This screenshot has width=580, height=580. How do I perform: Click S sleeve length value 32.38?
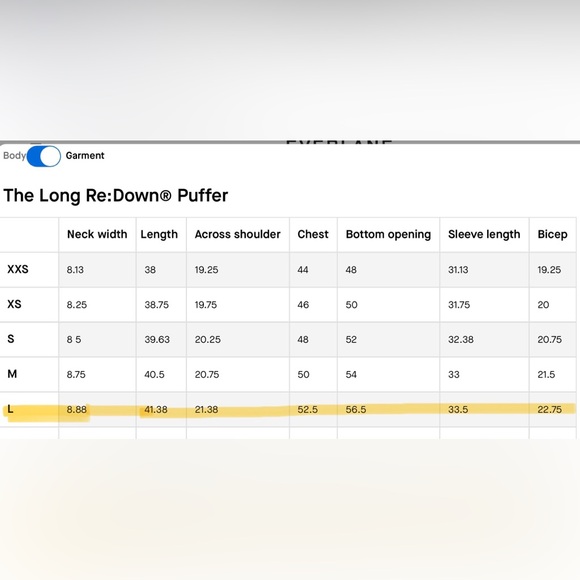point(461,340)
